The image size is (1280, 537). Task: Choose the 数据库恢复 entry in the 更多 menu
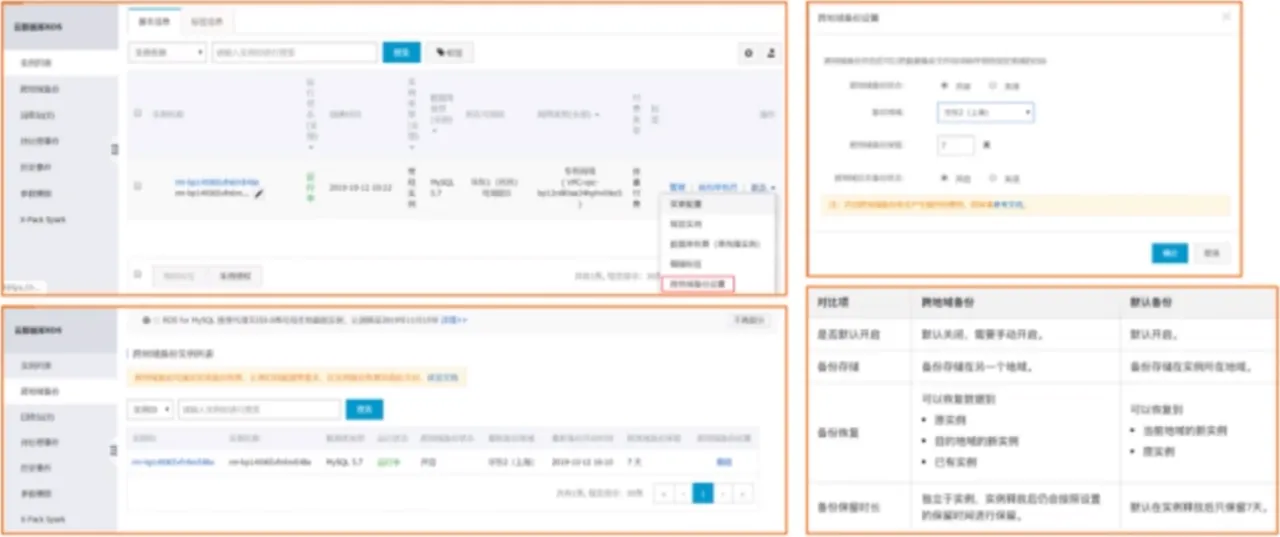[x=717, y=244]
